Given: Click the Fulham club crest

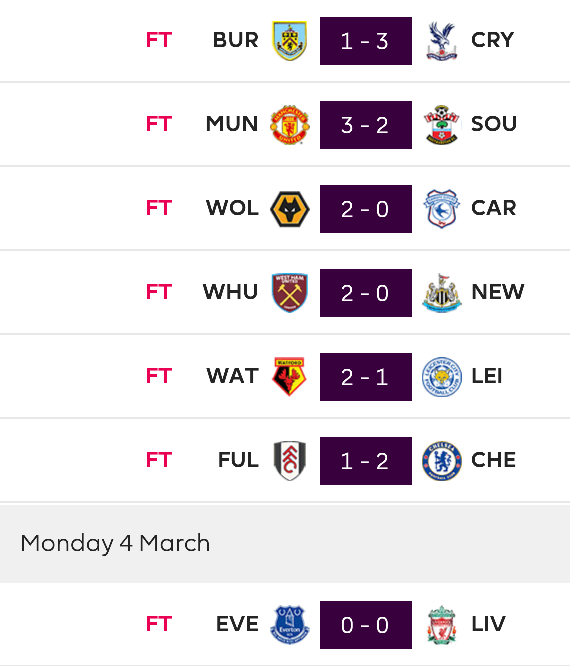Looking at the screenshot, I should [290, 461].
